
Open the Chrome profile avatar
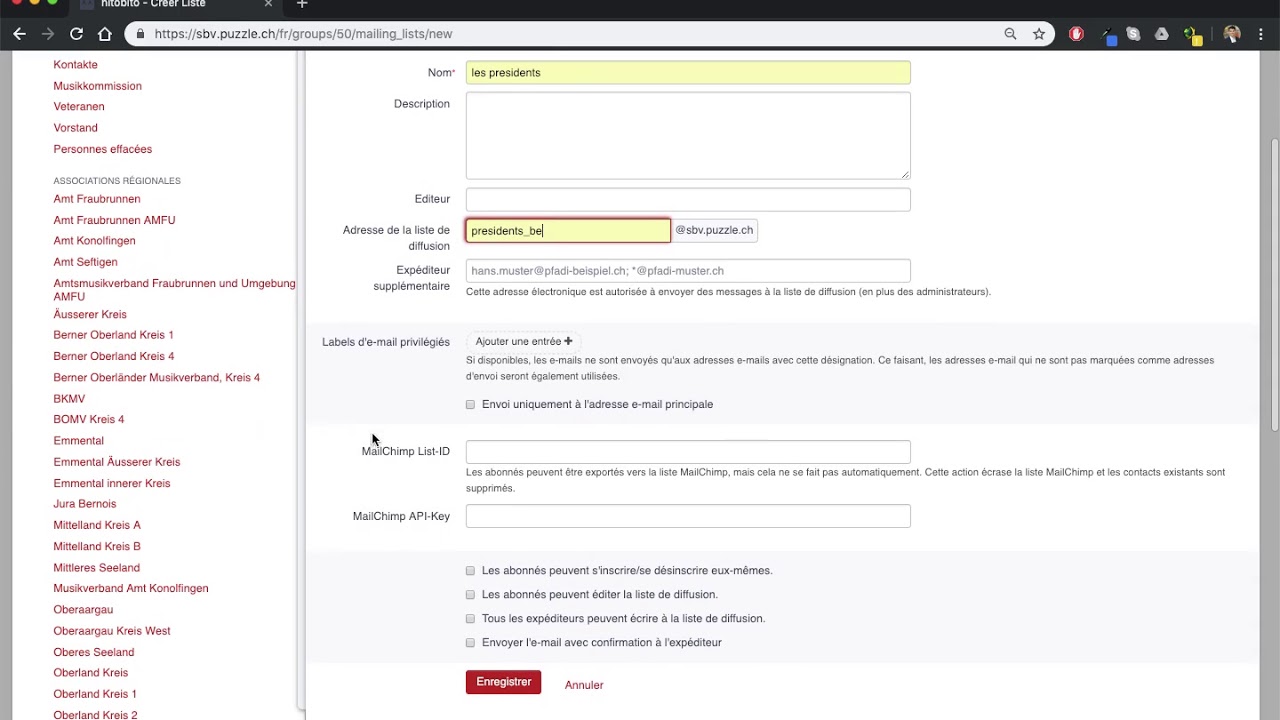click(x=1232, y=34)
